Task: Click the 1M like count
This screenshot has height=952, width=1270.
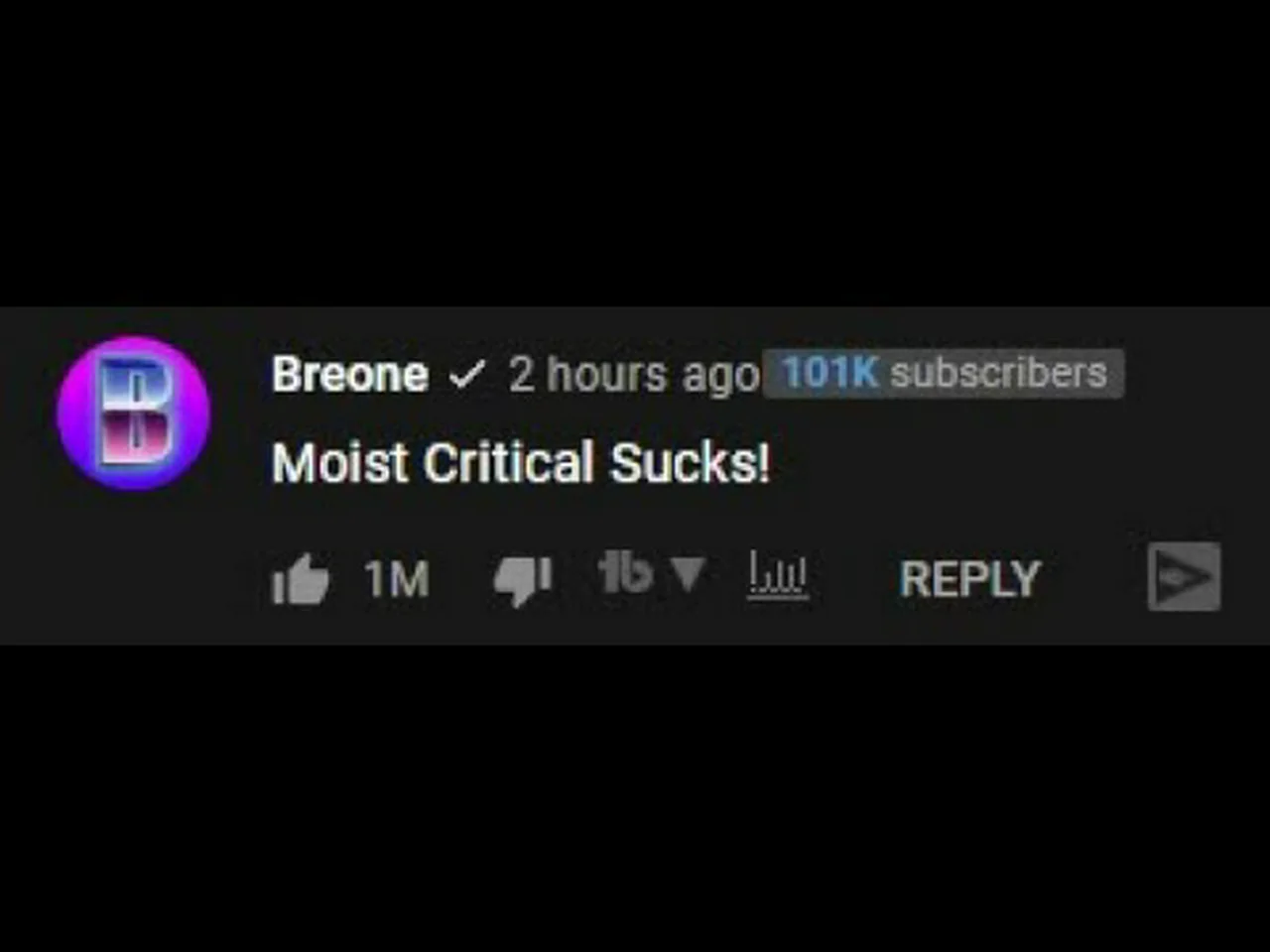Action: 397,579
